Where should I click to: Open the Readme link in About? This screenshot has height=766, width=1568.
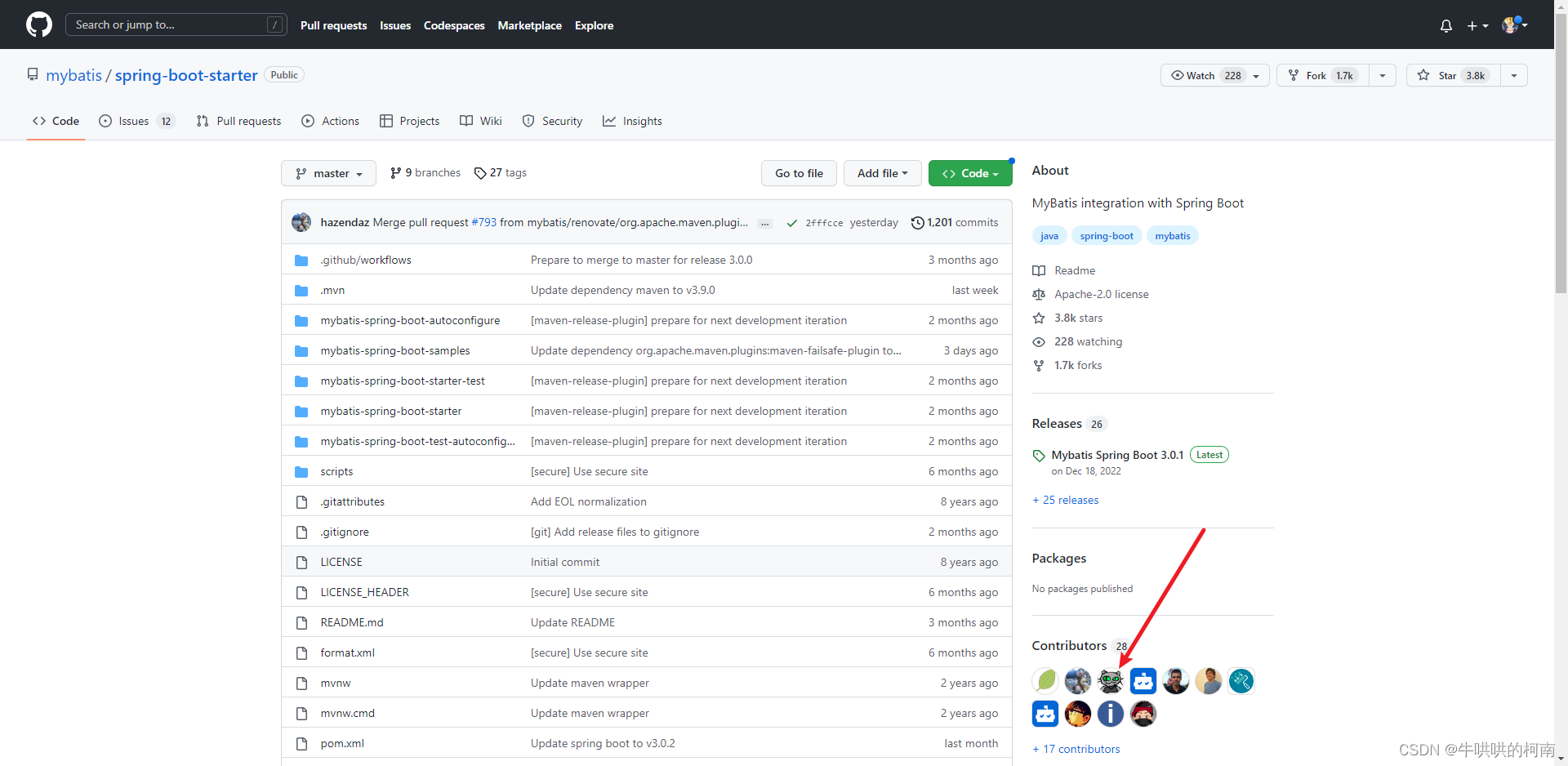[1064, 270]
